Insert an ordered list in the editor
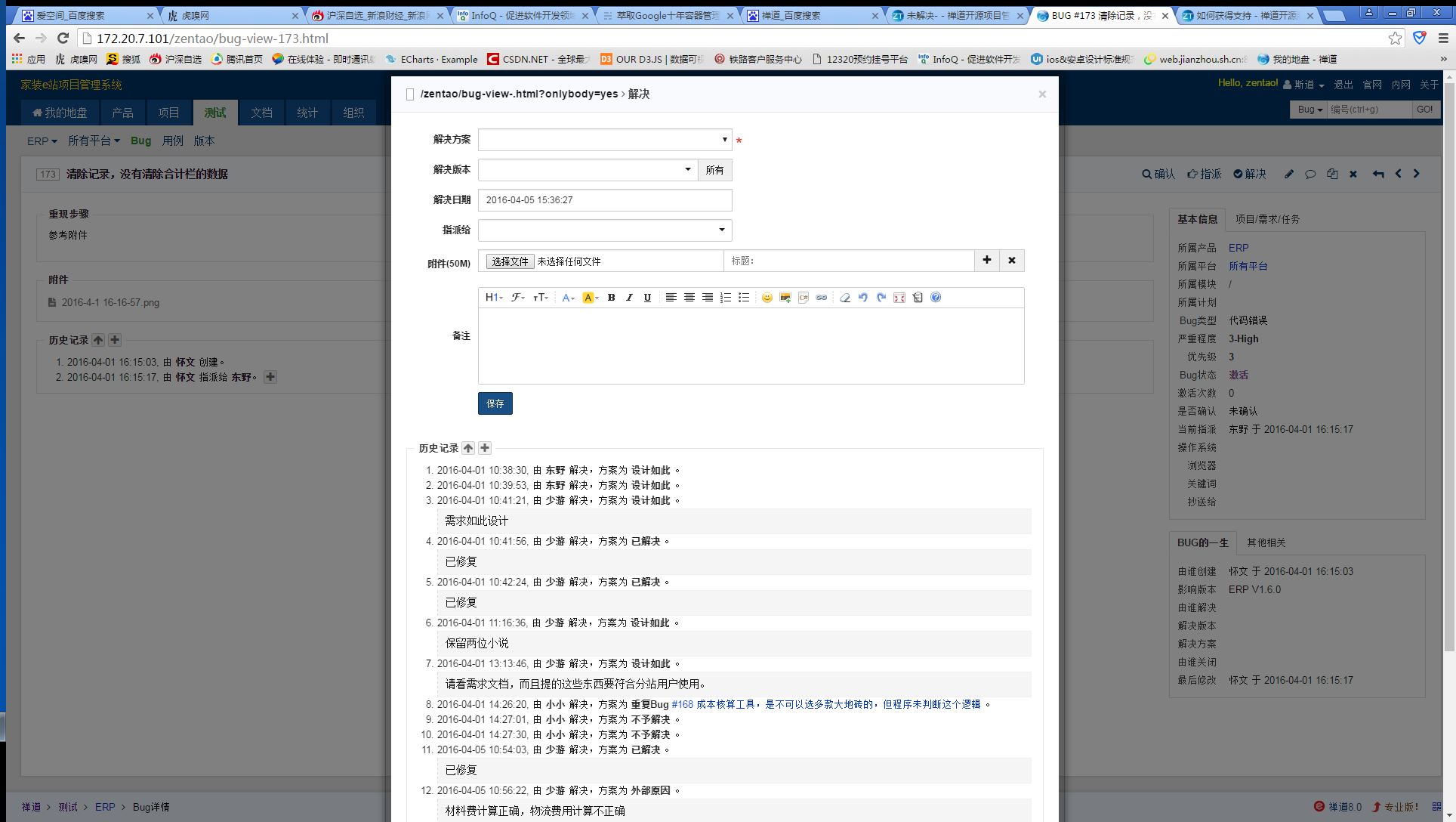This screenshot has height=822, width=1456. (725, 298)
